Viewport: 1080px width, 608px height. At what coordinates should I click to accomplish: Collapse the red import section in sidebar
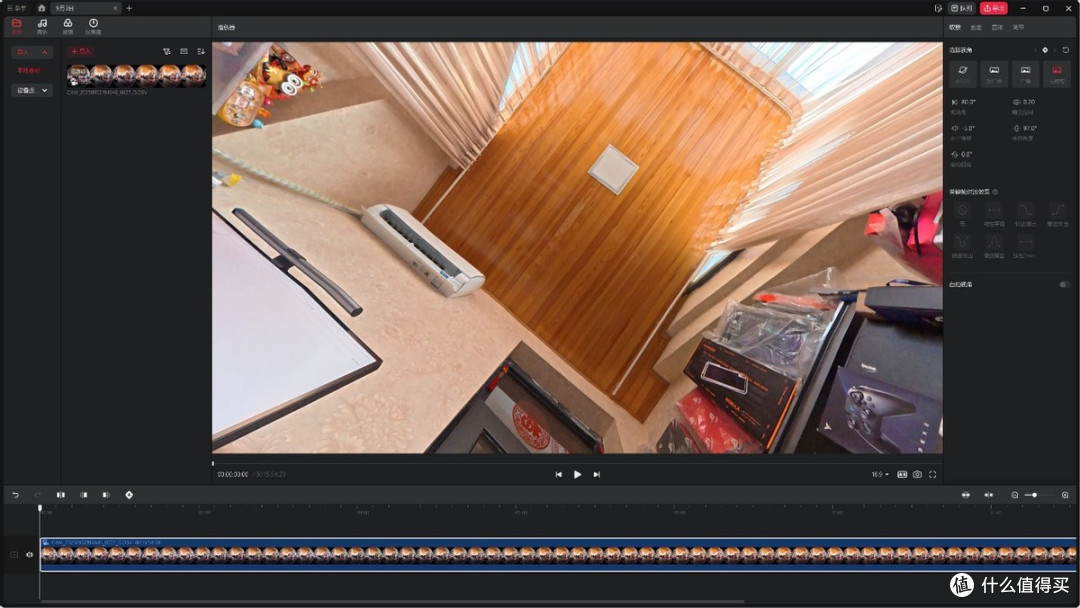tap(32, 52)
